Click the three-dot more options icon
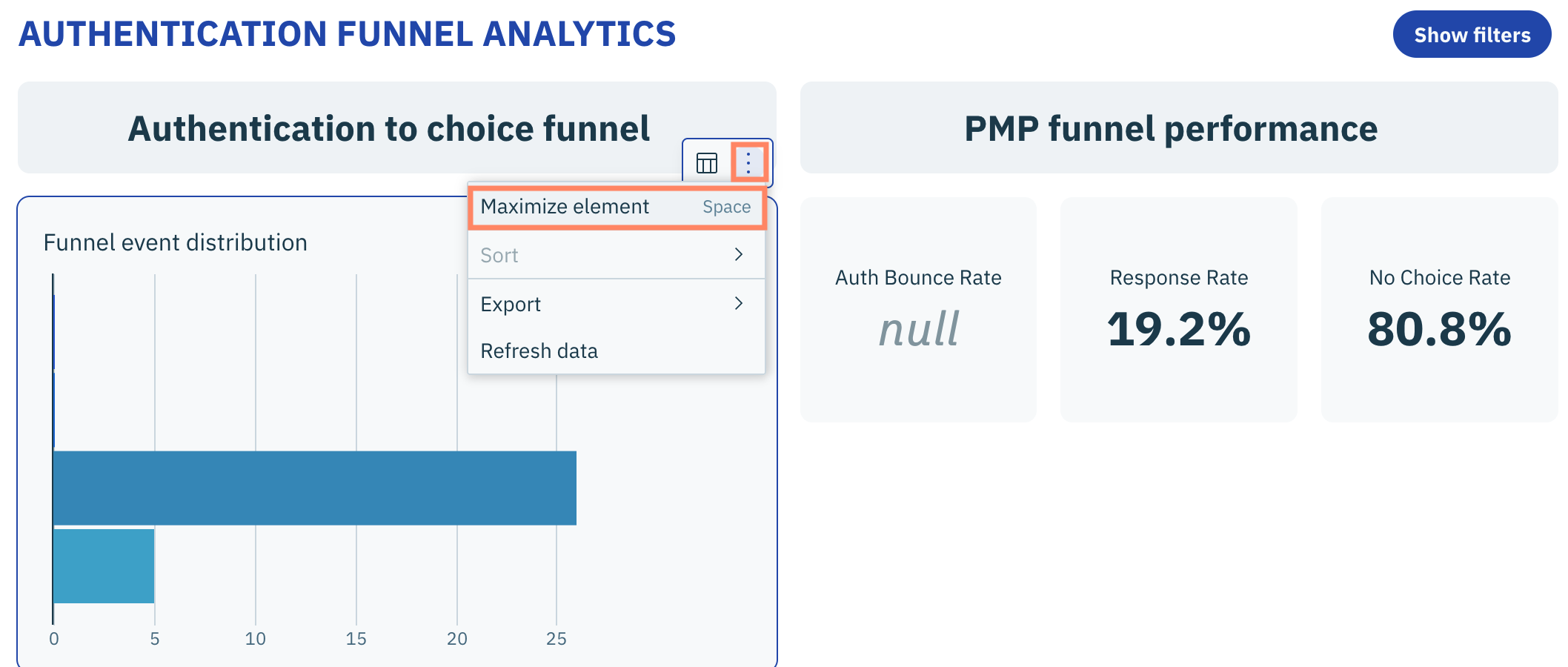 (x=748, y=162)
